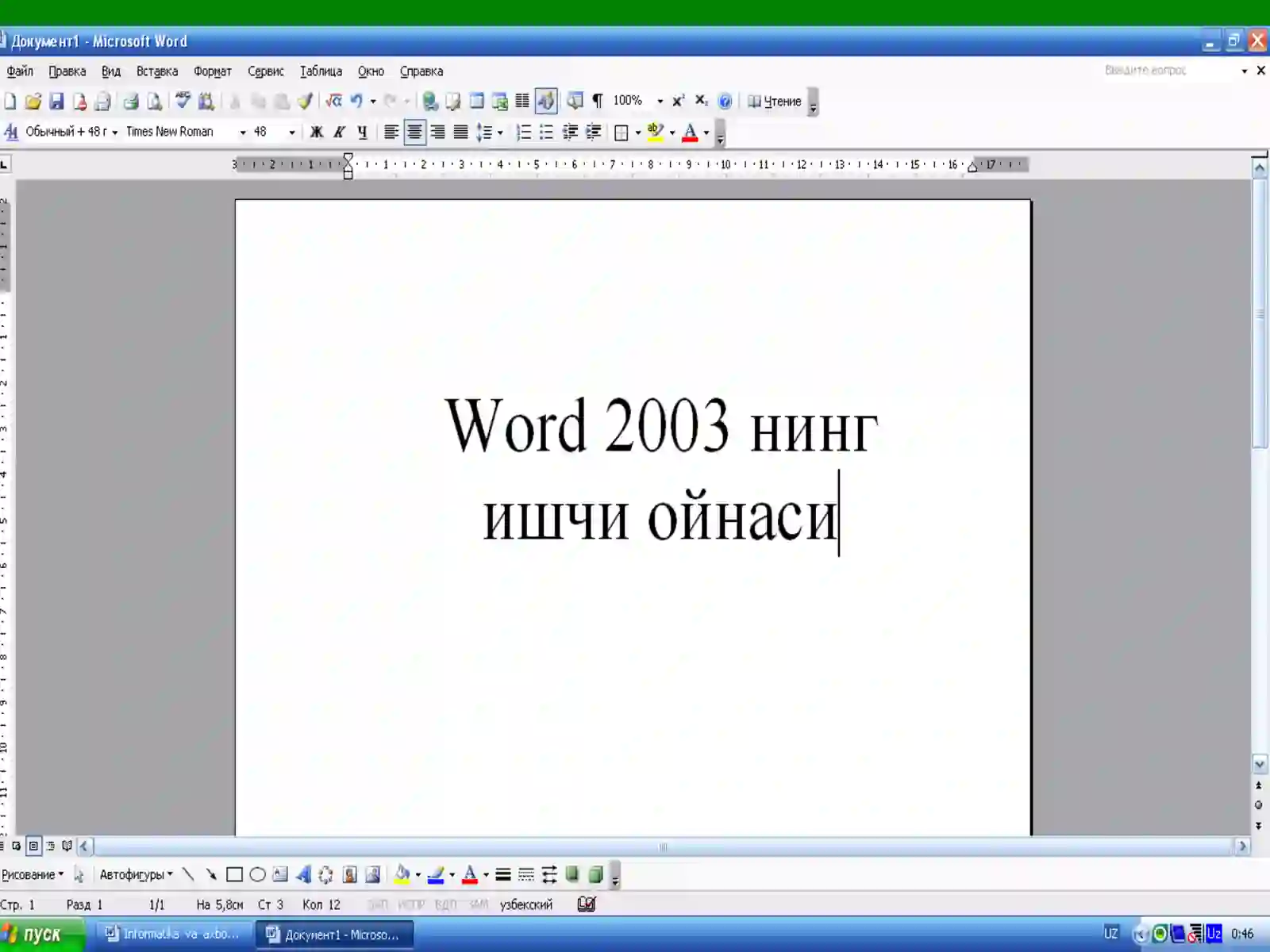Toggle Italic (К) formatting

click(x=340, y=132)
